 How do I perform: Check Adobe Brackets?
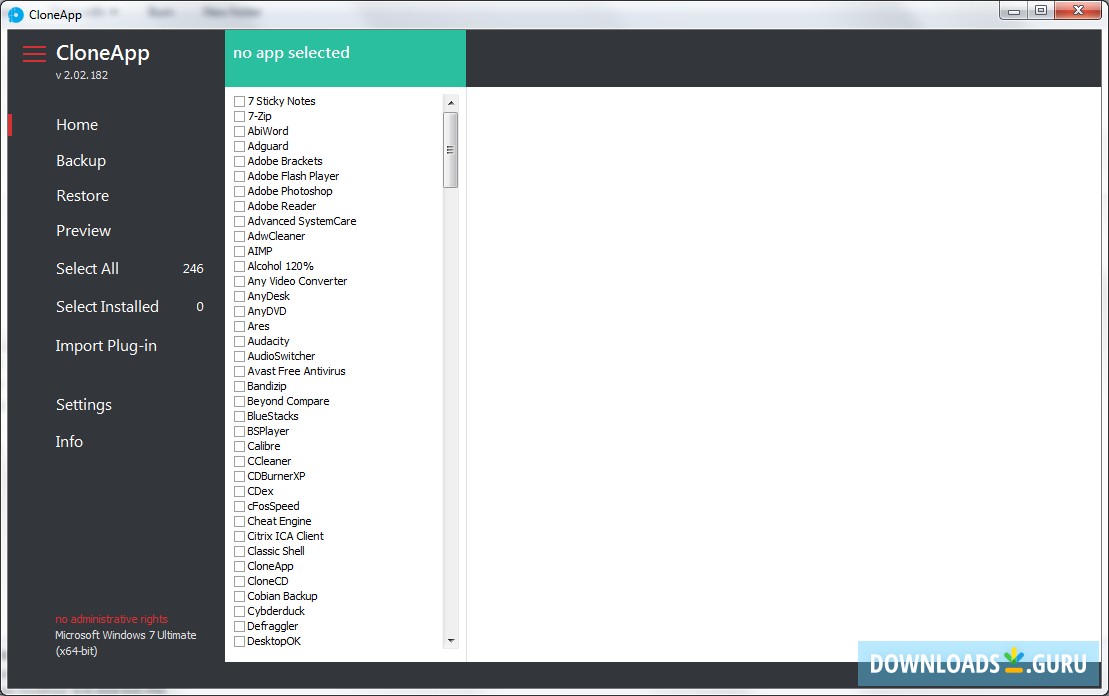coord(239,161)
